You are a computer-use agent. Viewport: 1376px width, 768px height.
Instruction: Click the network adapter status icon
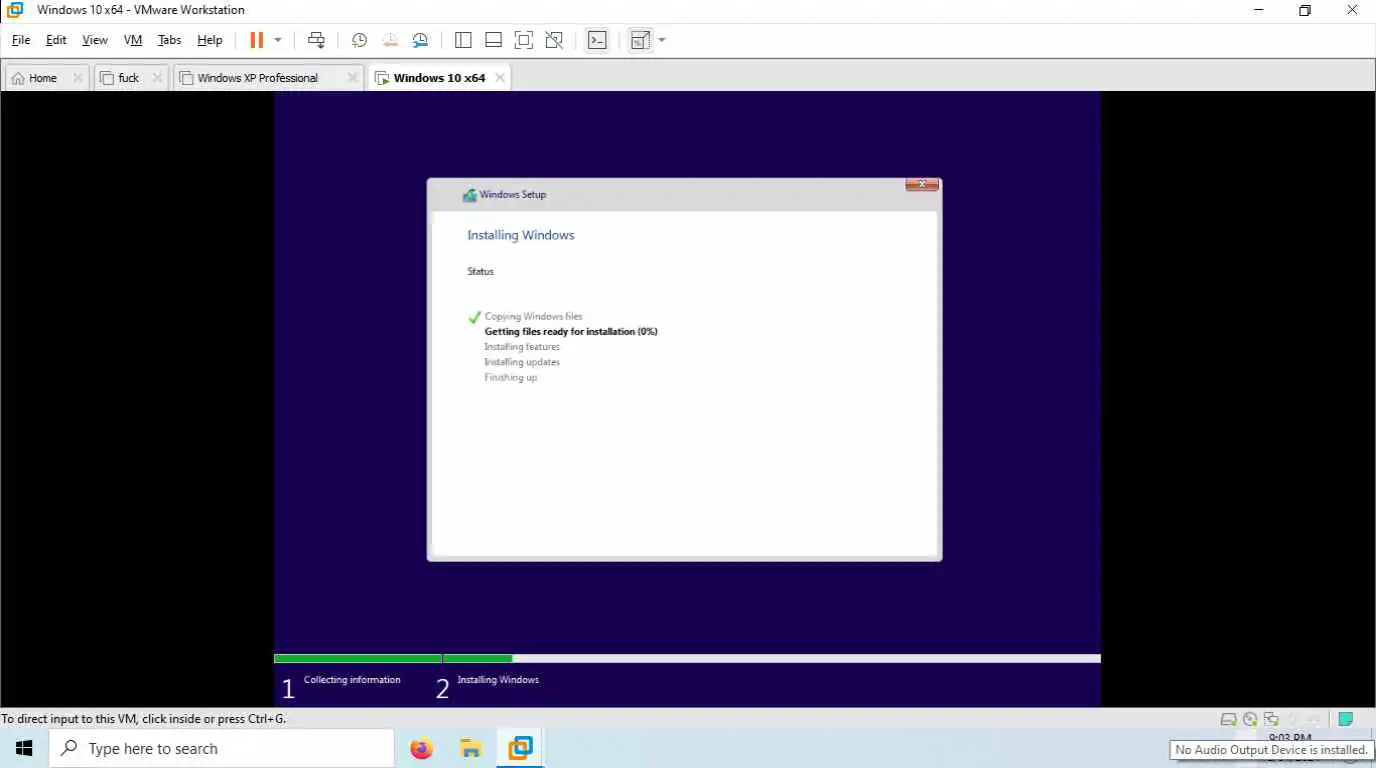coord(1271,719)
